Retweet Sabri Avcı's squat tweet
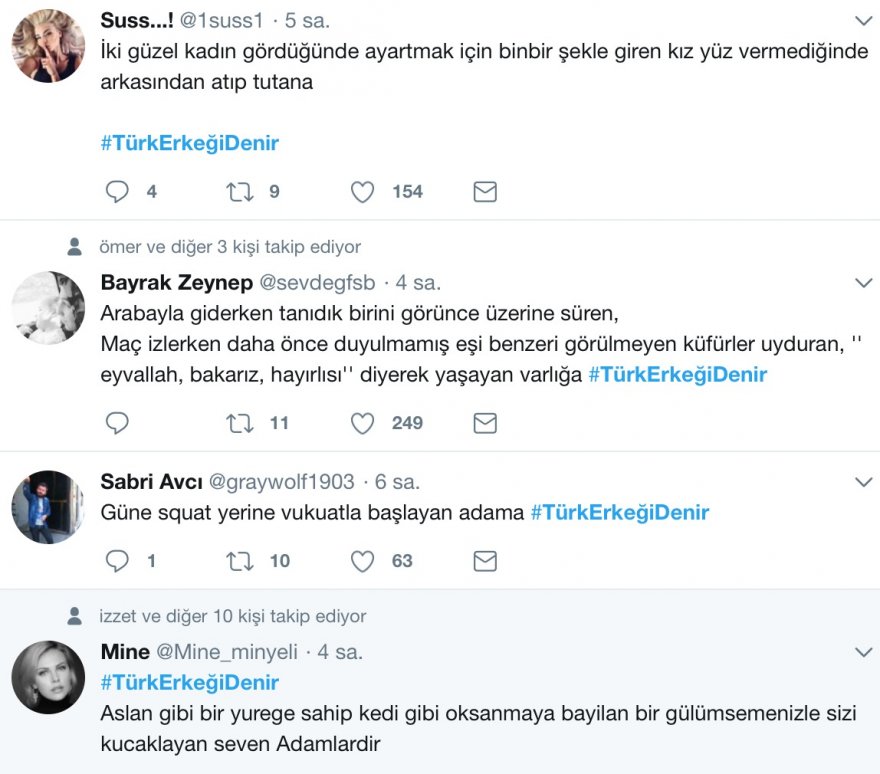Image resolution: width=880 pixels, height=774 pixels. coord(240,561)
